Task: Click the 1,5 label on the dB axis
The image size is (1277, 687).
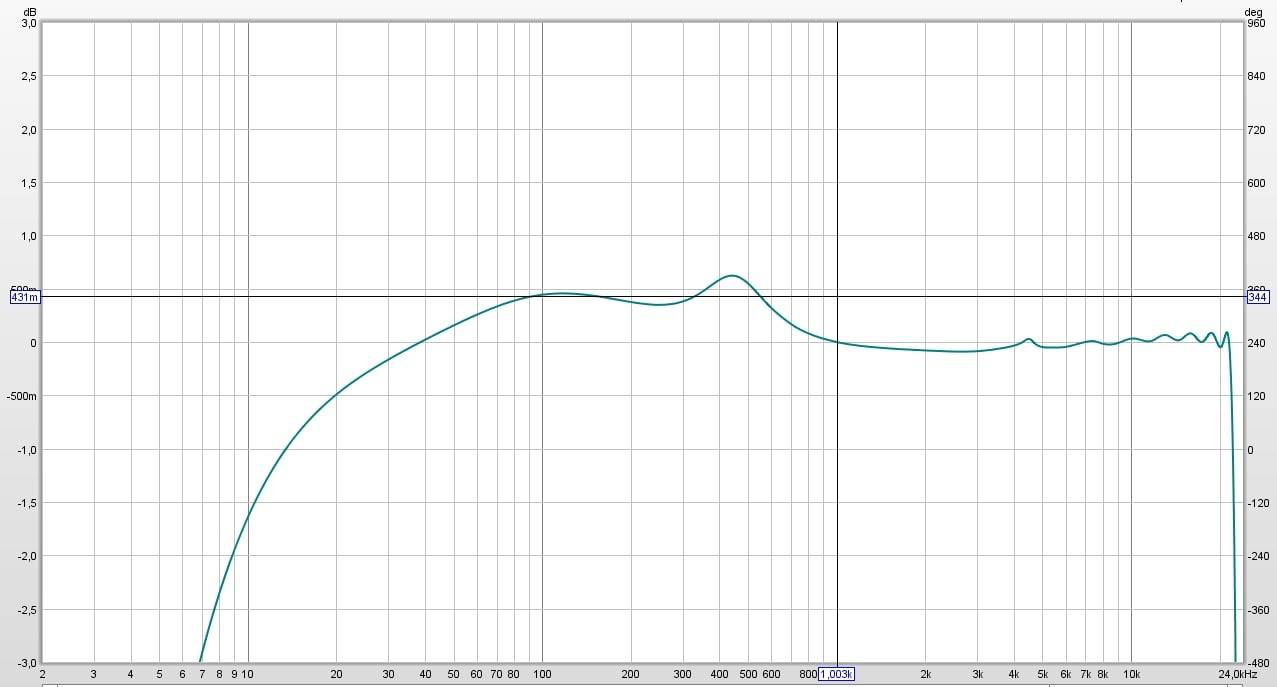Action: (x=30, y=183)
